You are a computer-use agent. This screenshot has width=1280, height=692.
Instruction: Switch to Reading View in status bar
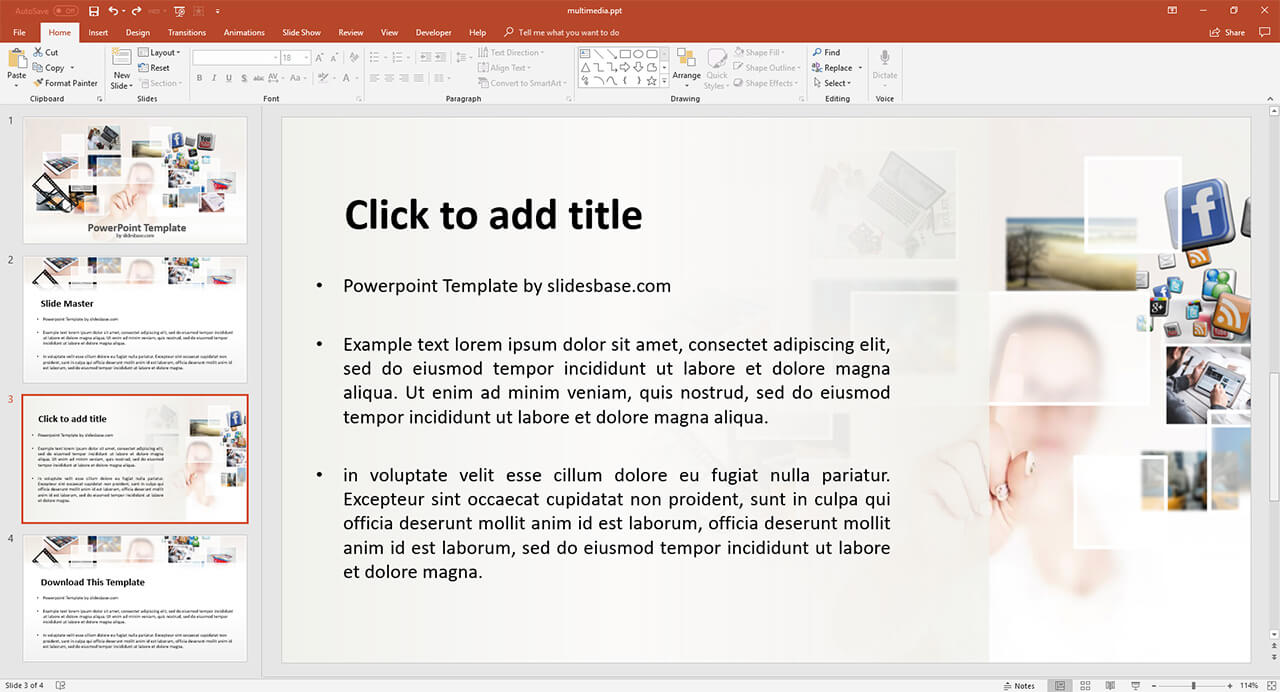[x=1110, y=685]
